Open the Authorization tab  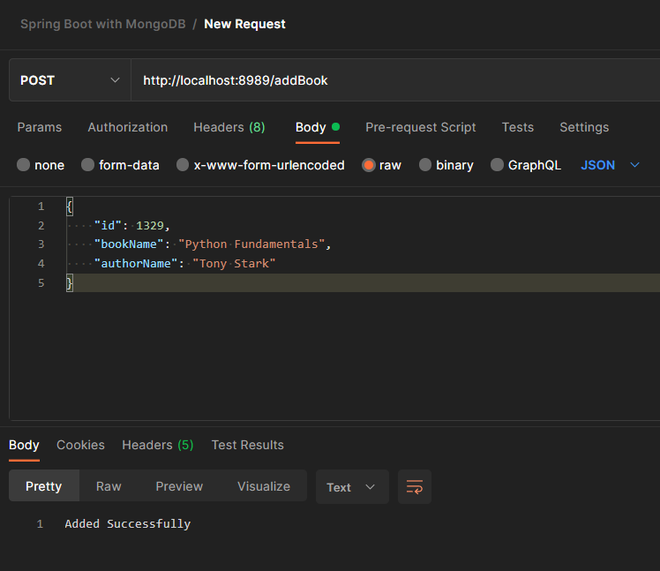click(127, 127)
